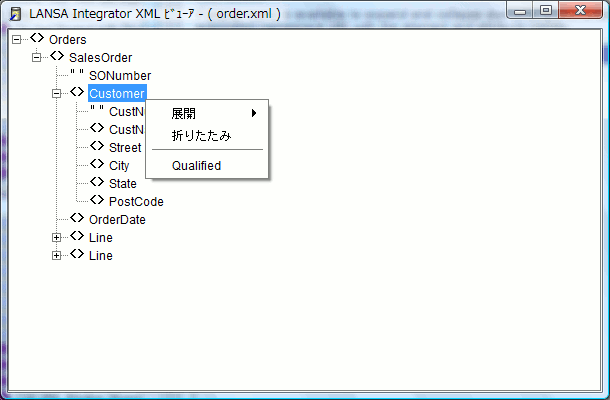Select the SONumber attribute item

click(120, 75)
